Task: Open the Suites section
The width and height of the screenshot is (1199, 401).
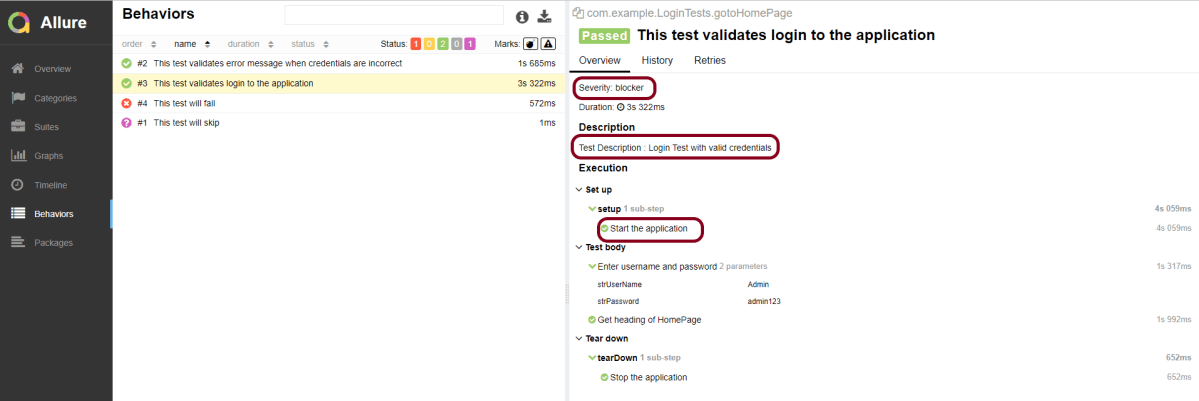Action: [48, 127]
